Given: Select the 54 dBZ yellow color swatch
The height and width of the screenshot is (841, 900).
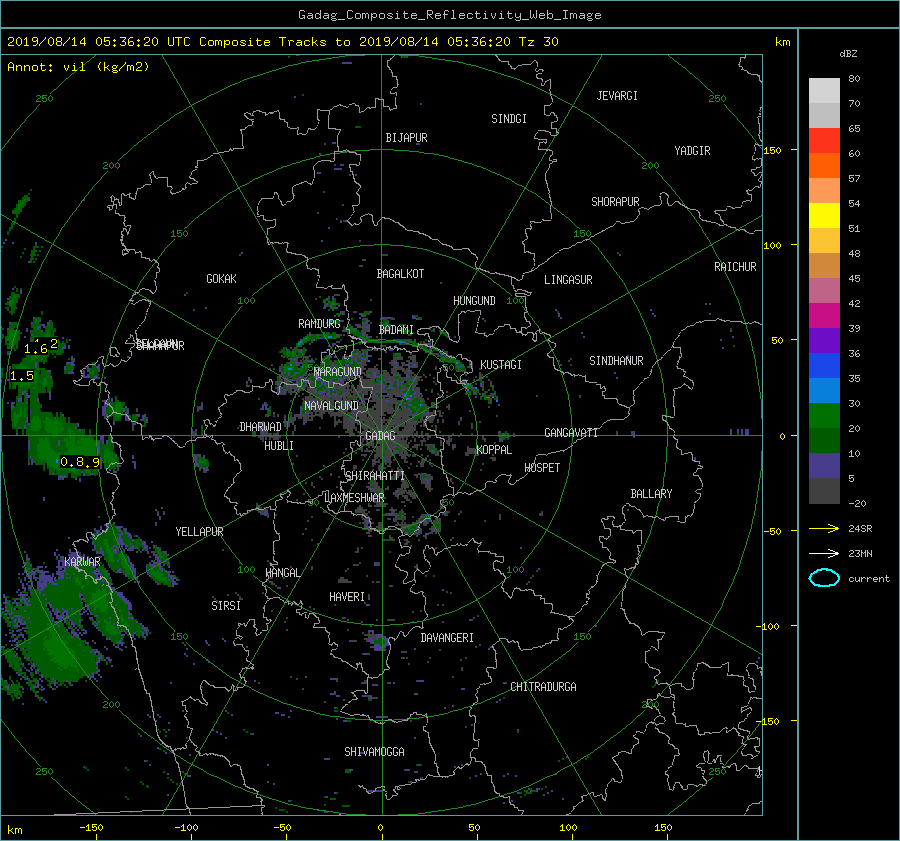Looking at the screenshot, I should (x=824, y=215).
